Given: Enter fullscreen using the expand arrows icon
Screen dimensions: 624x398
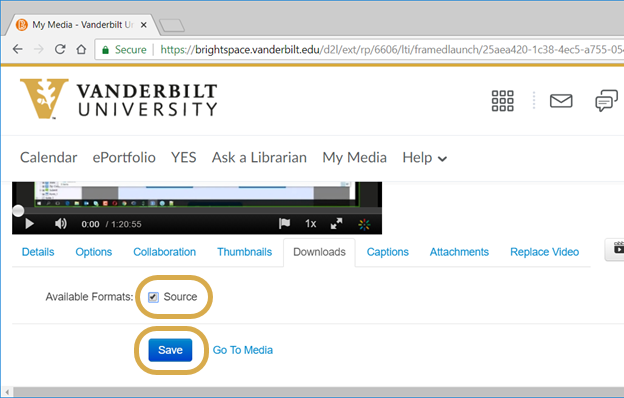Looking at the screenshot, I should 337,224.
